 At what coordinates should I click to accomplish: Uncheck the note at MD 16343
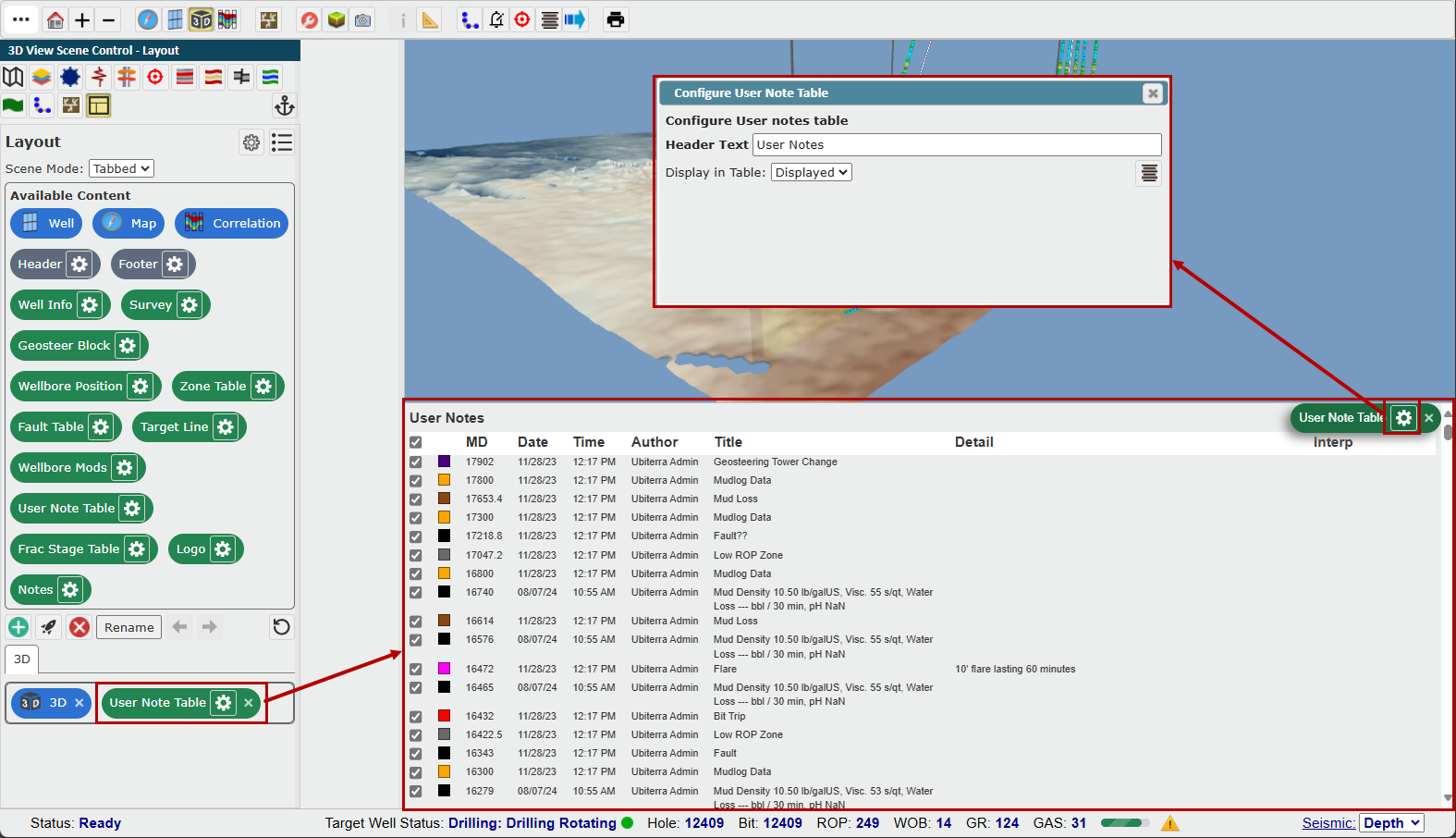coord(416,754)
